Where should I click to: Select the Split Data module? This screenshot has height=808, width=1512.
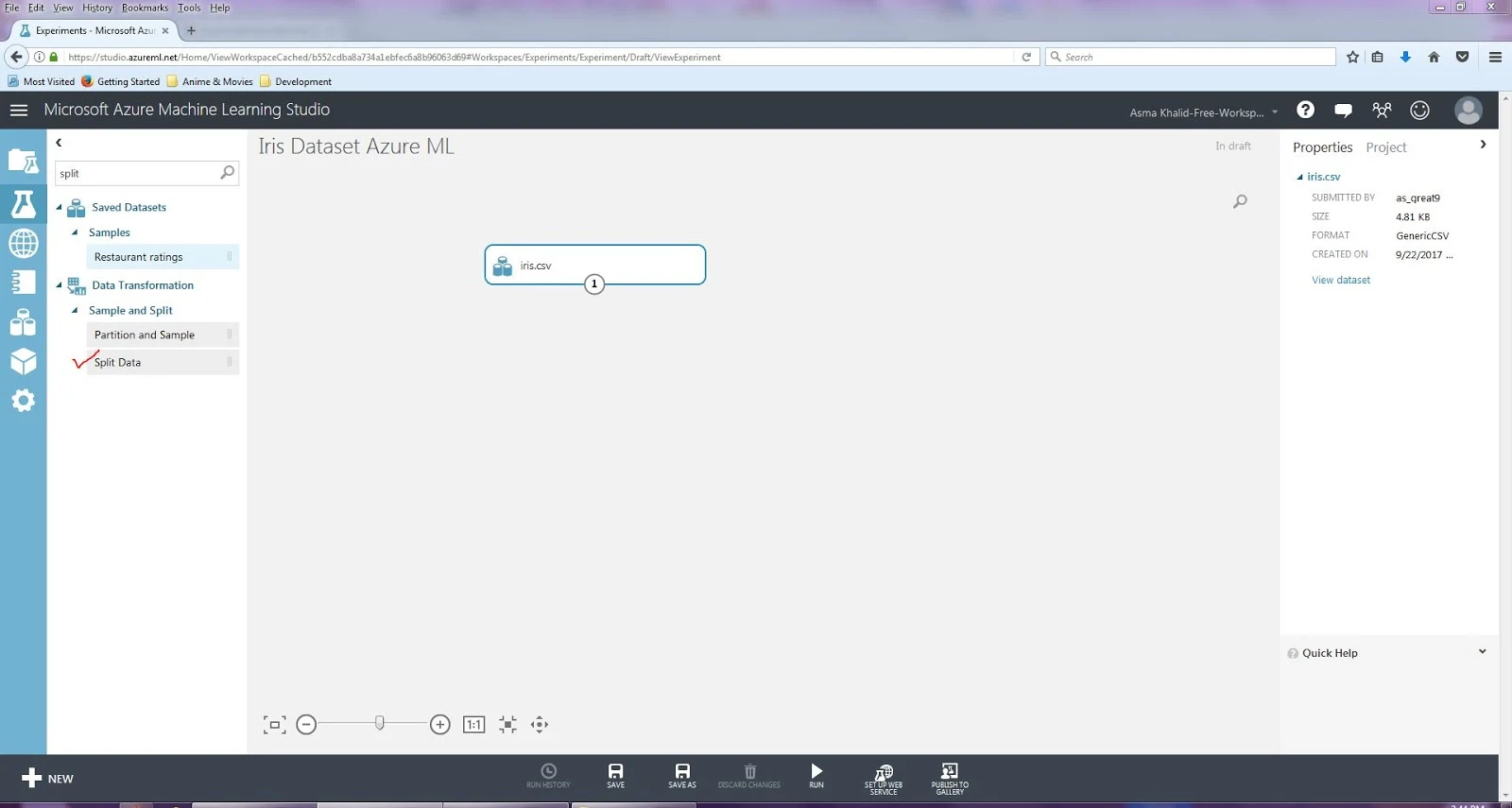point(163,362)
